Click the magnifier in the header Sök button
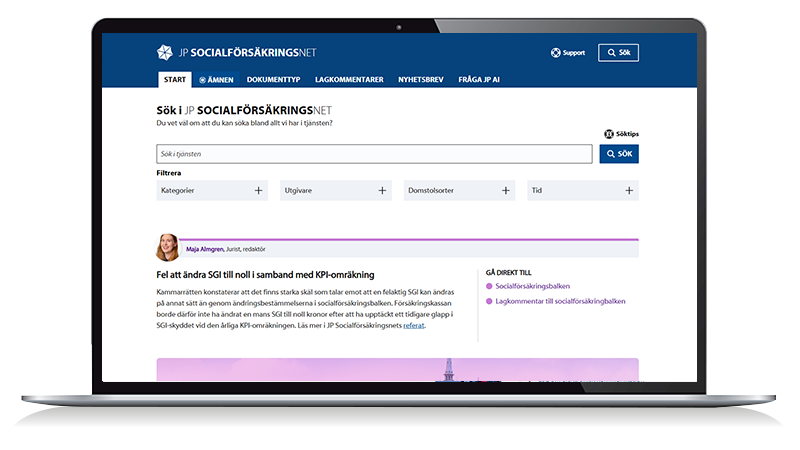The width and height of the screenshot is (800, 450). point(609,53)
